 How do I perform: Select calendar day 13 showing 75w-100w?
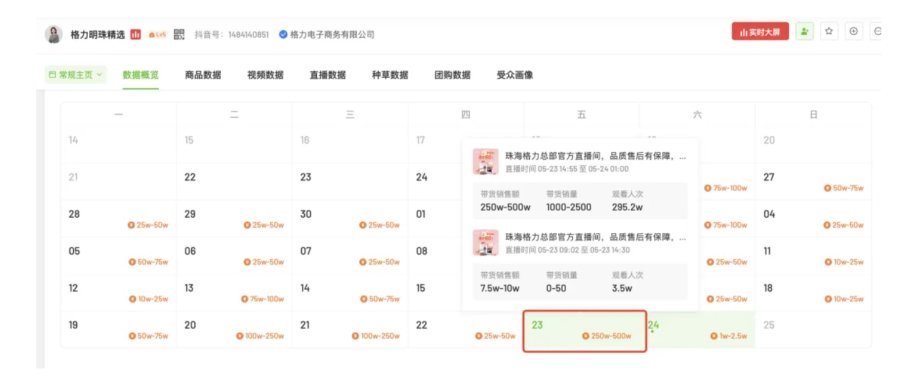click(x=234, y=293)
